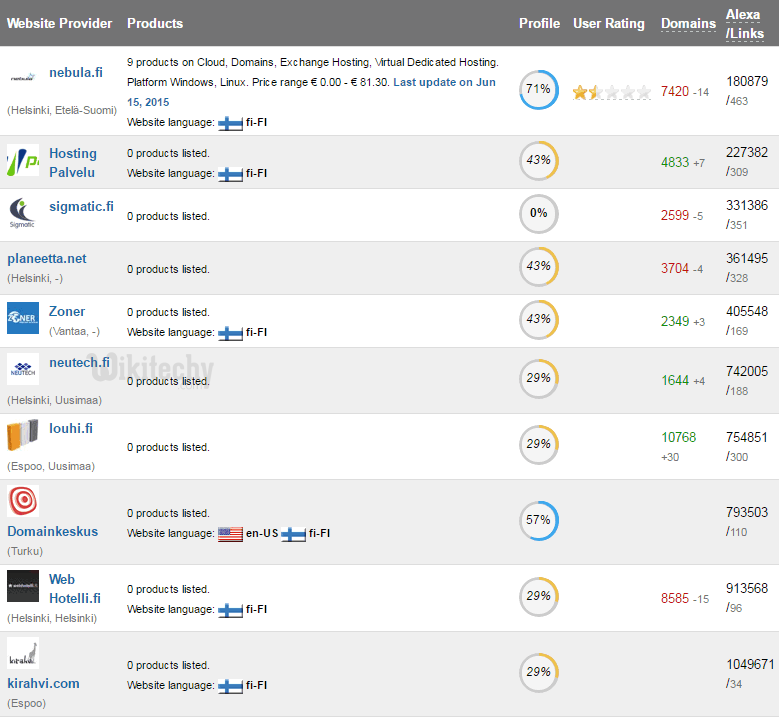This screenshot has width=779, height=718.
Task: Click the louhi.fi orange logo
Action: (23, 436)
